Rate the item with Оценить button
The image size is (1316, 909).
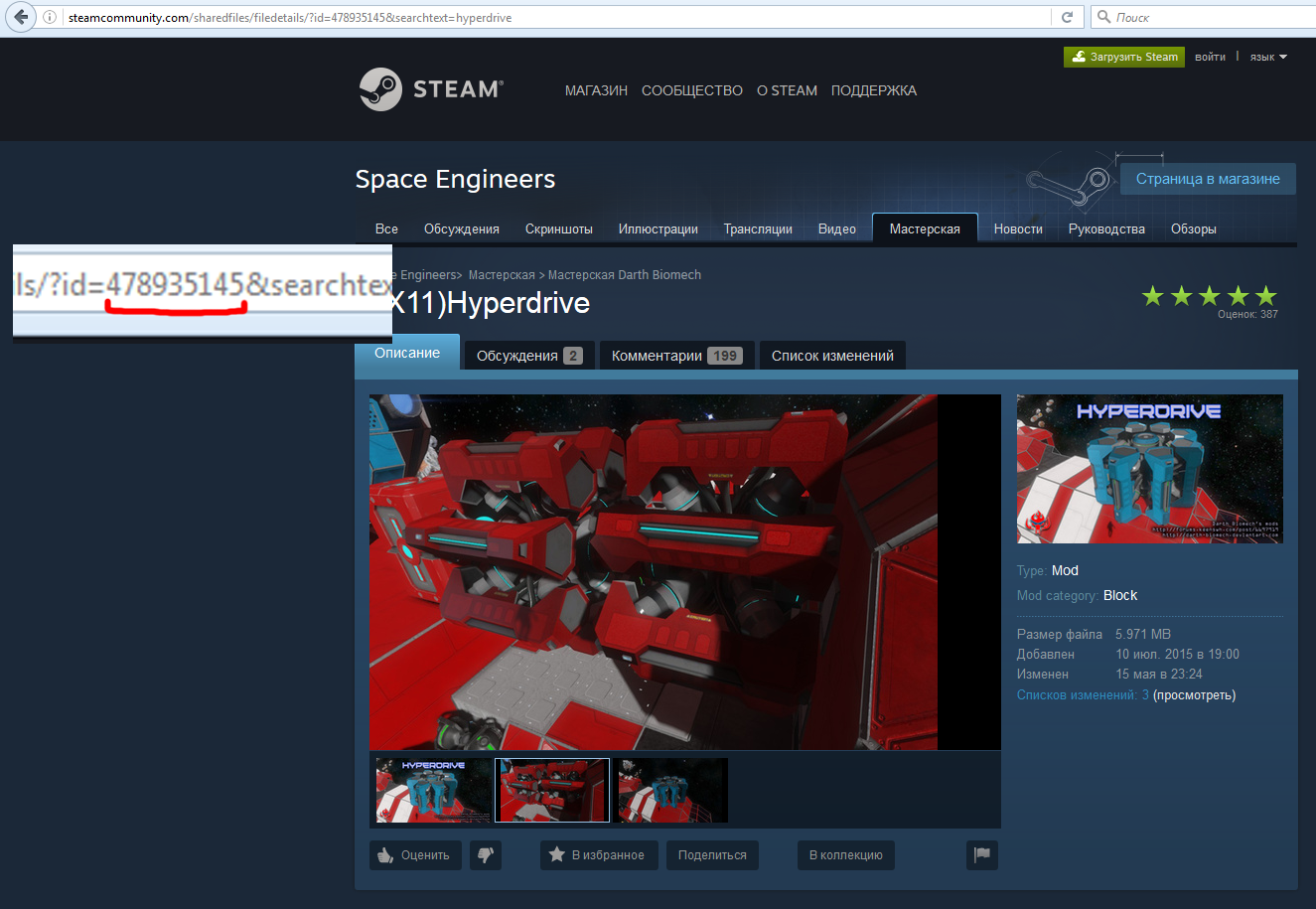click(x=415, y=855)
